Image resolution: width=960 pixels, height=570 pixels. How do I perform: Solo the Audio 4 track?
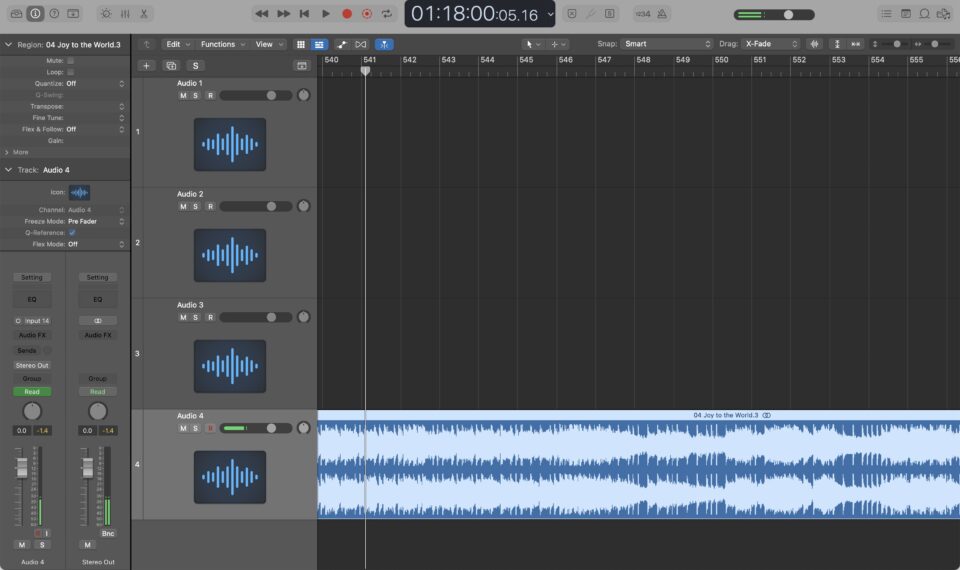pos(195,428)
